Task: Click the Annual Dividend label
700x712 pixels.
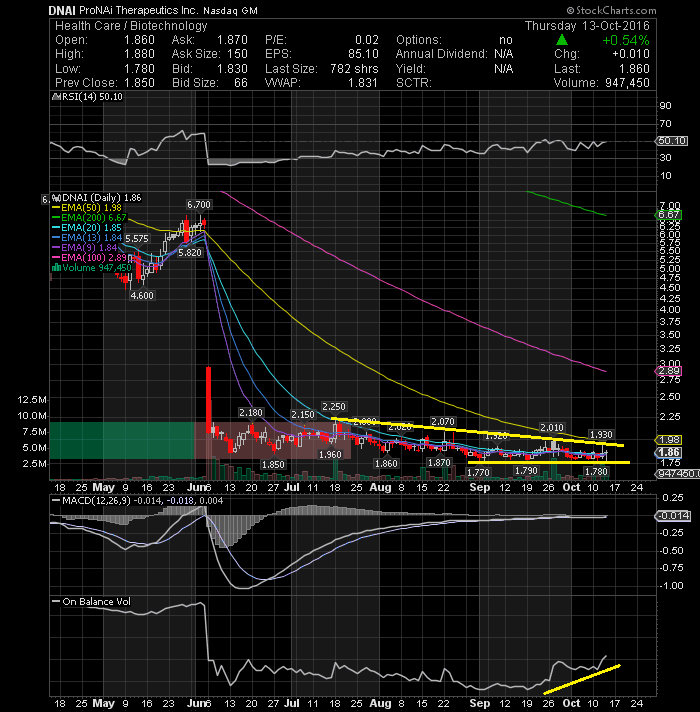Action: coord(442,54)
